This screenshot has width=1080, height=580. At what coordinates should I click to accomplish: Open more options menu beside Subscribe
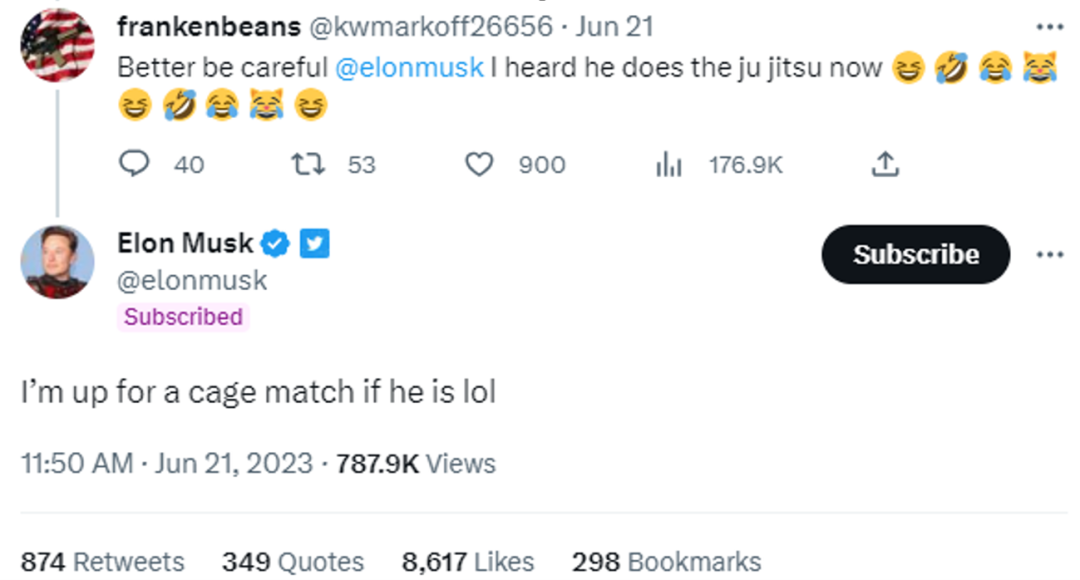1050,254
